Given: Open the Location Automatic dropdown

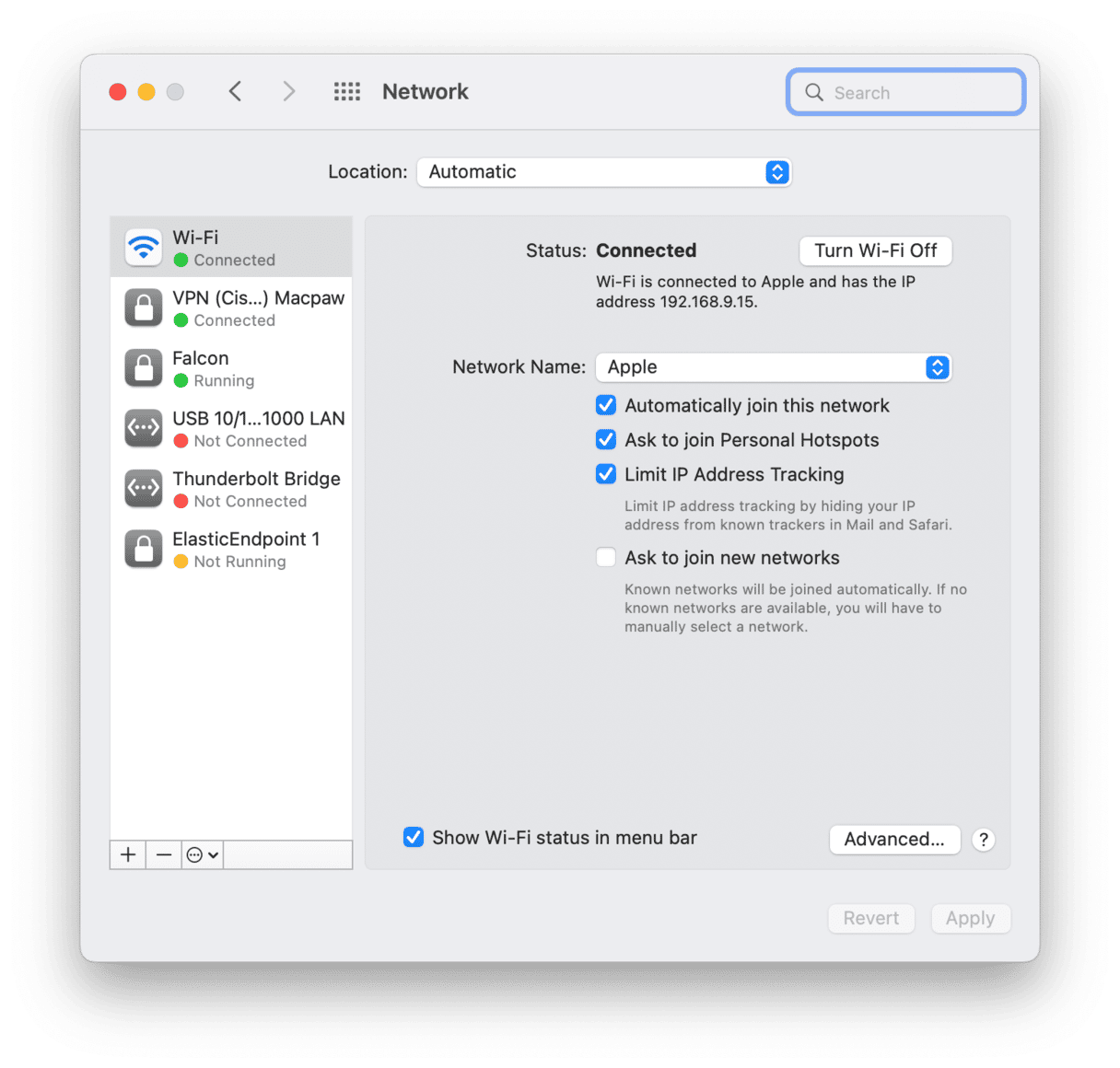Looking at the screenshot, I should coord(604,172).
